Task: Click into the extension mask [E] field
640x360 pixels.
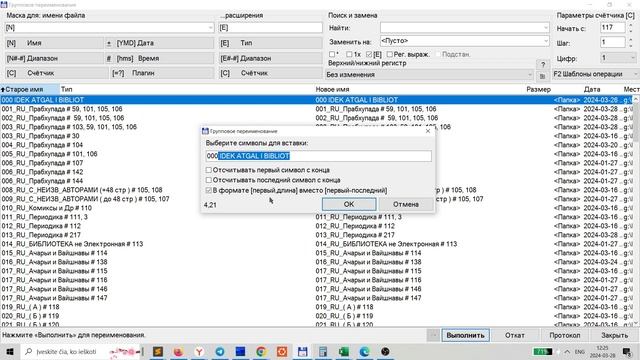Action: [x=271, y=28]
